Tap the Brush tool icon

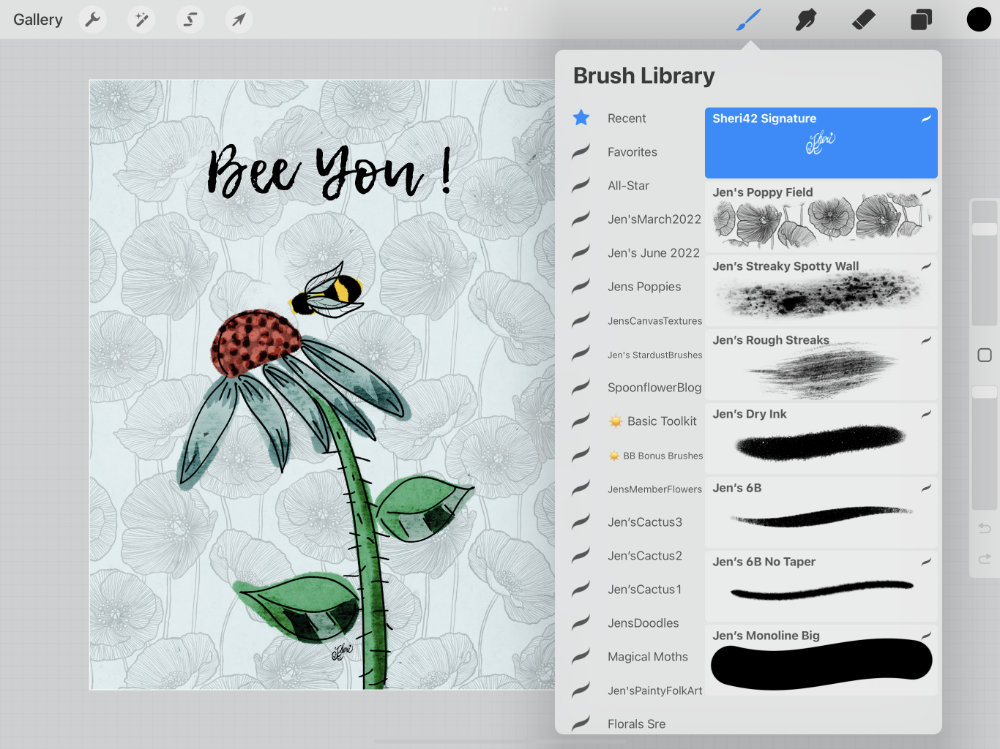pos(748,20)
